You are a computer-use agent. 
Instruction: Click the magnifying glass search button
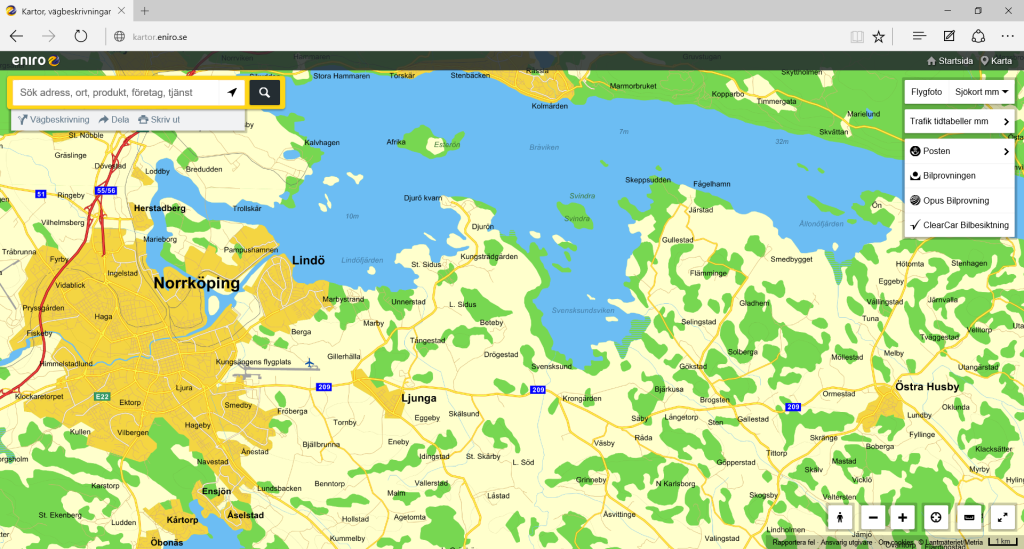pos(264,93)
